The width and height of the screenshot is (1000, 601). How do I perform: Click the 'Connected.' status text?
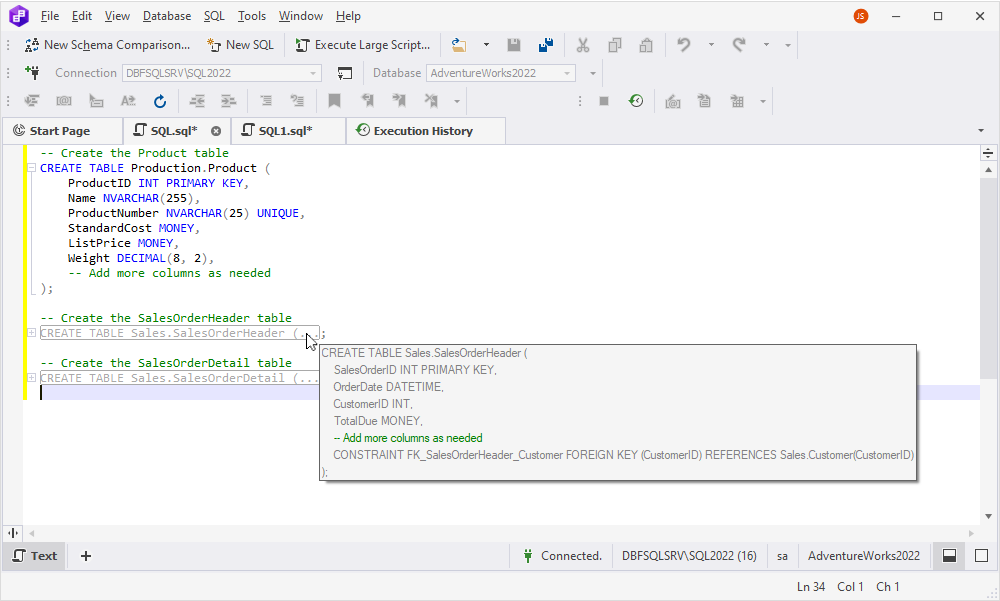click(571, 556)
